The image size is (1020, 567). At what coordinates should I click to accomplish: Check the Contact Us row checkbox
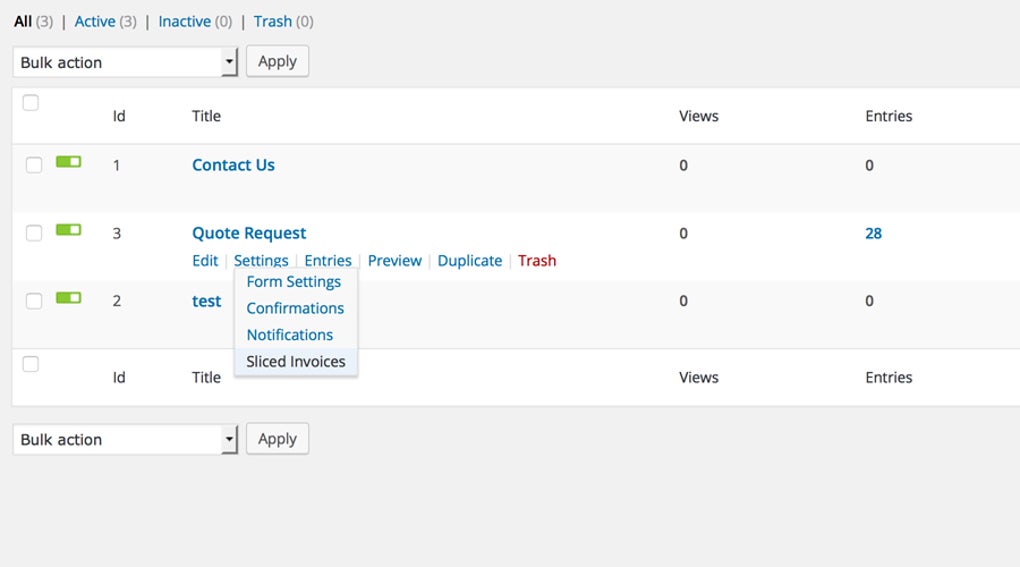tap(34, 165)
